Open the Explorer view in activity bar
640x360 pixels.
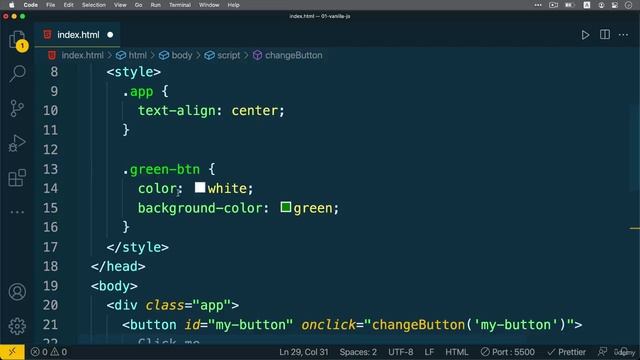(x=17, y=40)
